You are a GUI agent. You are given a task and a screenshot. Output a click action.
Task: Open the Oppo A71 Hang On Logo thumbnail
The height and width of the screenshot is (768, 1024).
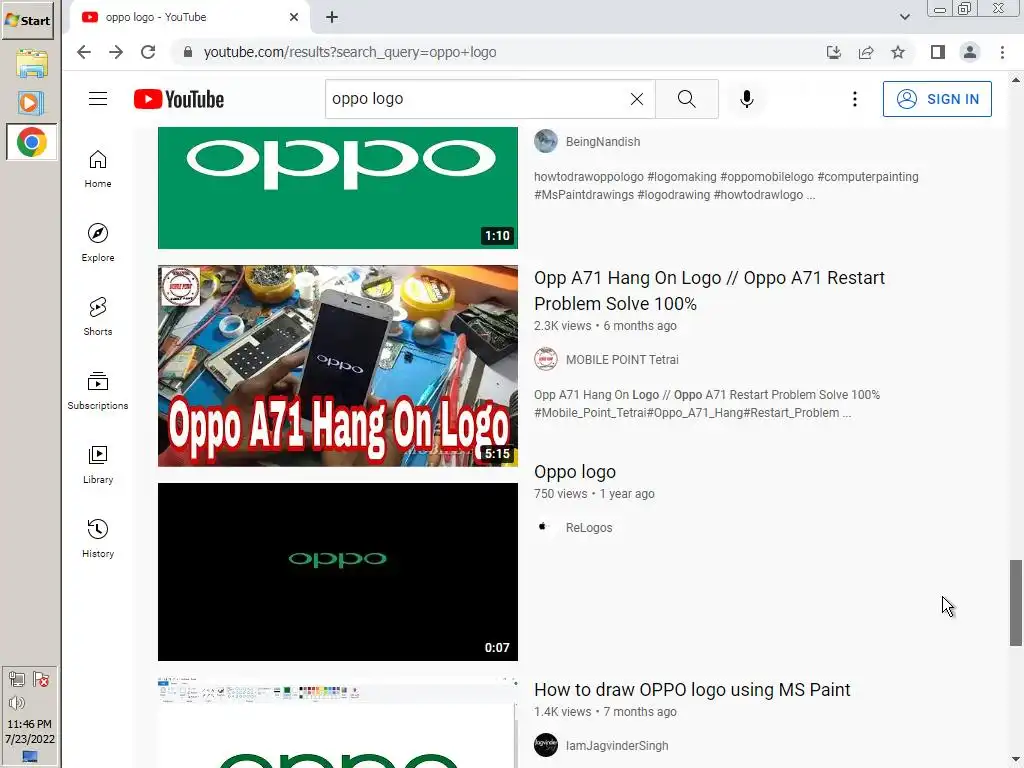point(338,366)
